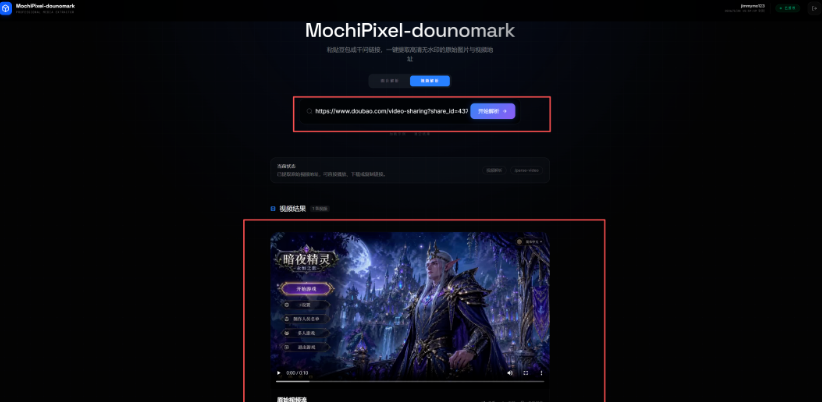The width and height of the screenshot is (822, 402).
Task: Click the logout icon in top-right corner
Action: pos(814,8)
